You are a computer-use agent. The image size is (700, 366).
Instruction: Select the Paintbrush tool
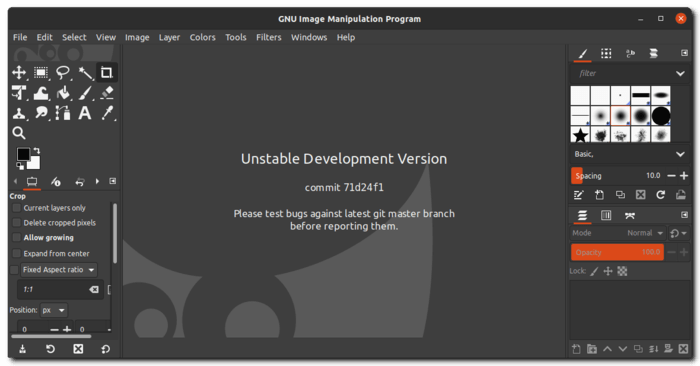pyautogui.click(x=85, y=93)
